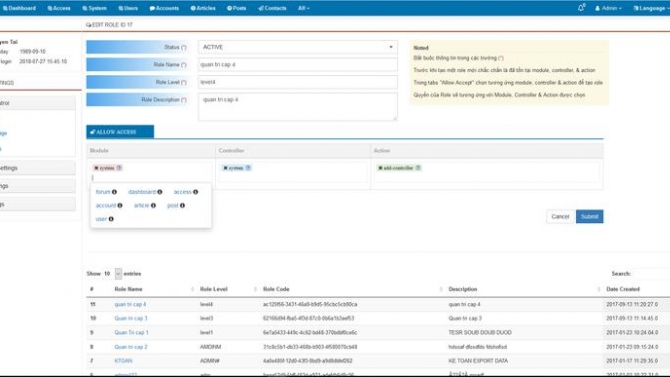The width and height of the screenshot is (670, 377).
Task: Remove the system module tag
Action: click(96, 168)
